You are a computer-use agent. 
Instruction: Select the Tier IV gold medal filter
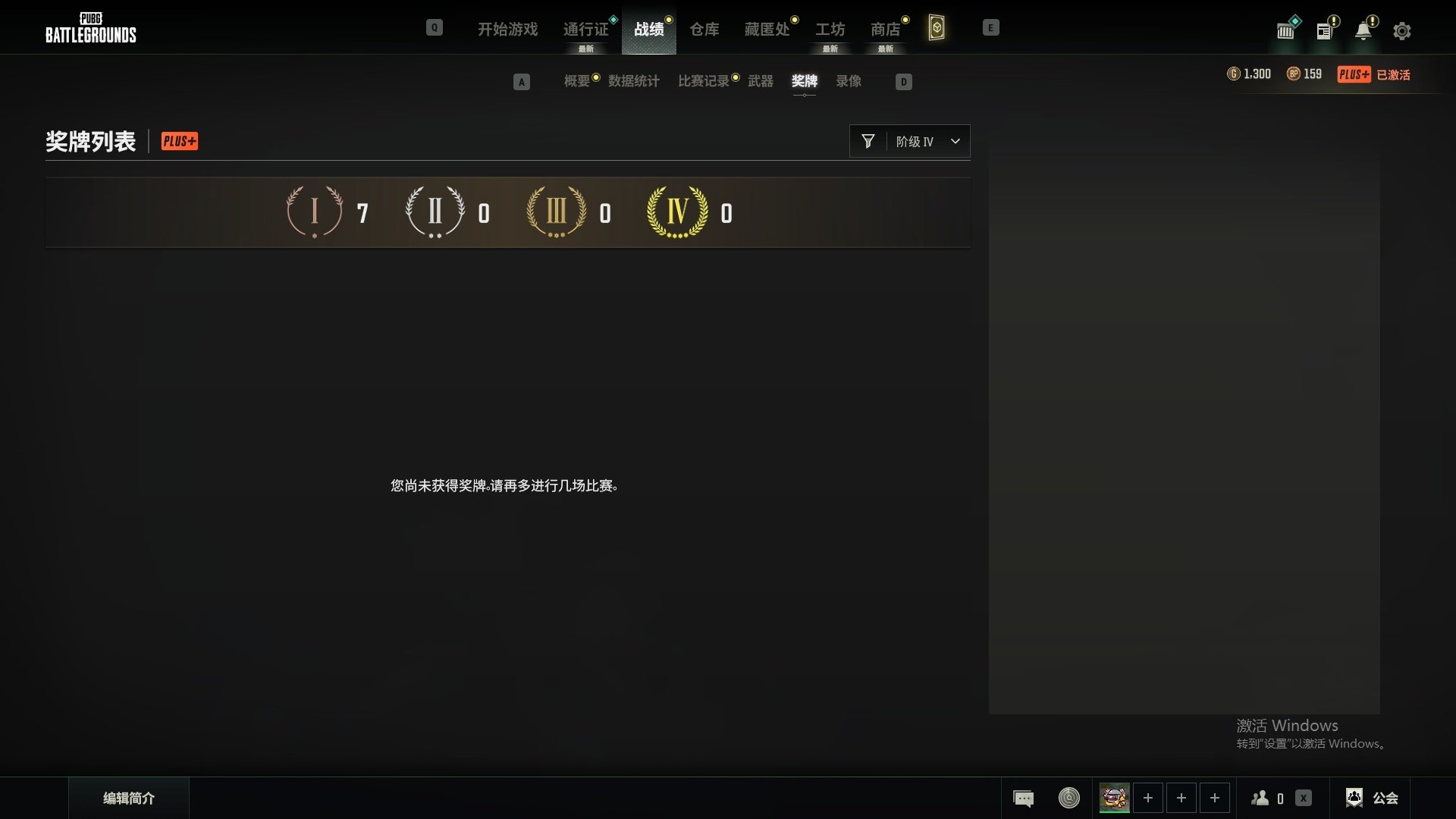677,212
